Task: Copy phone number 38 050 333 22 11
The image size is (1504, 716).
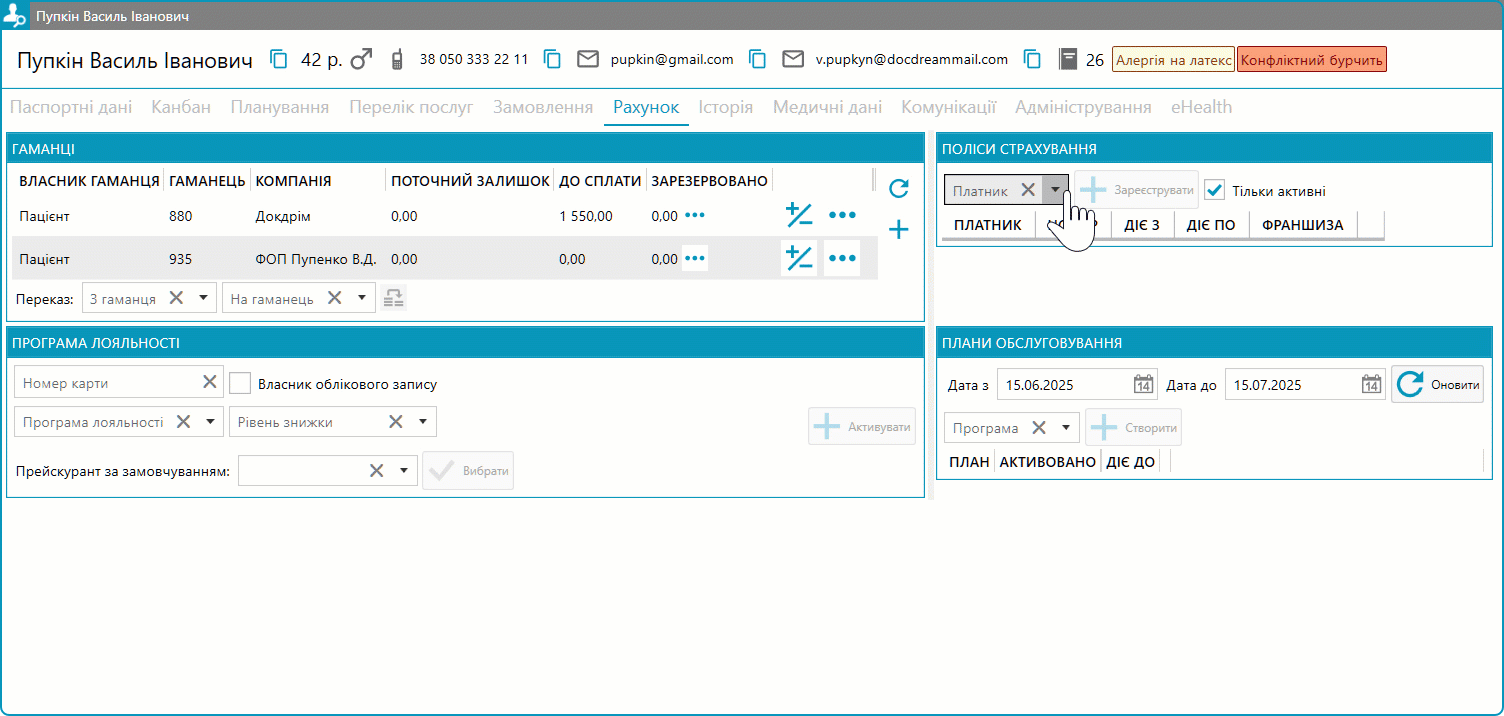Action: (x=552, y=59)
